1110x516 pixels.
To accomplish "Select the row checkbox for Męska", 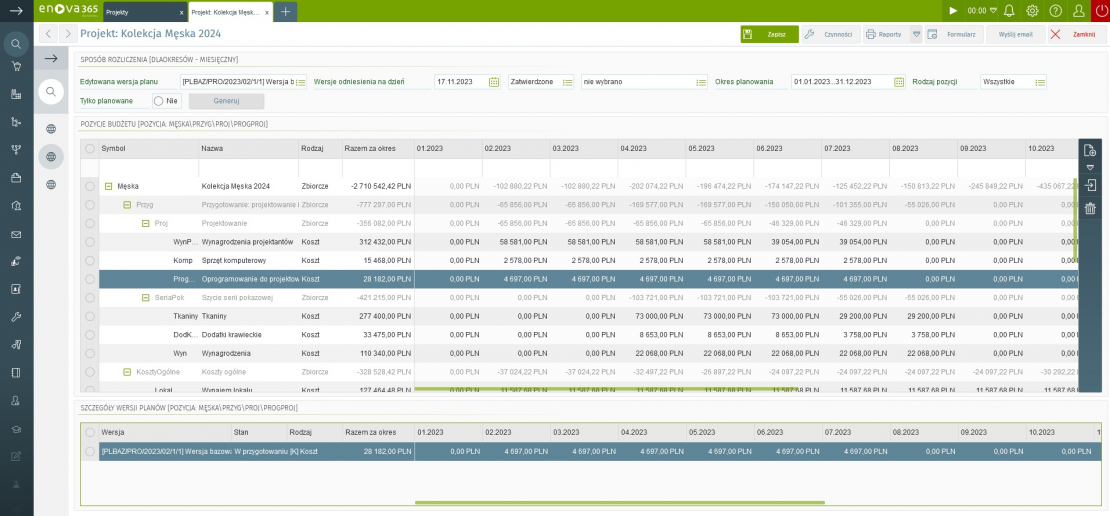I will pos(90,186).
